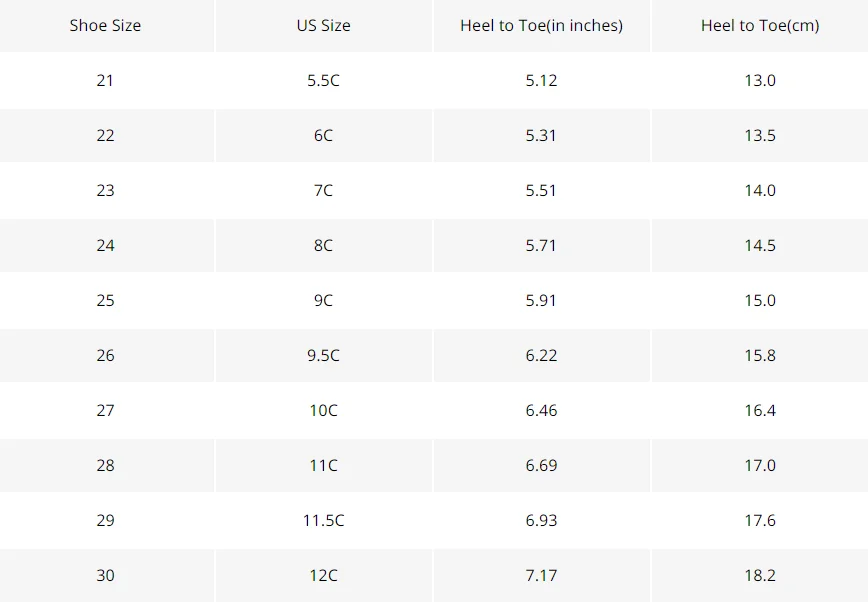Select the Heel to Toe(in inches) header
The height and width of the screenshot is (602, 868).
pos(541,25)
